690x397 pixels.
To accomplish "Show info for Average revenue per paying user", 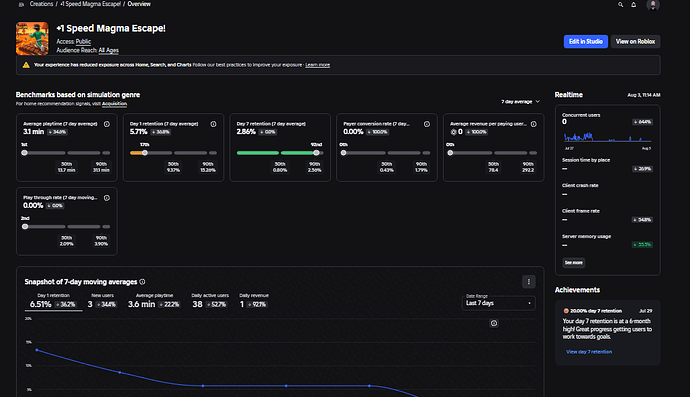I will [533, 124].
